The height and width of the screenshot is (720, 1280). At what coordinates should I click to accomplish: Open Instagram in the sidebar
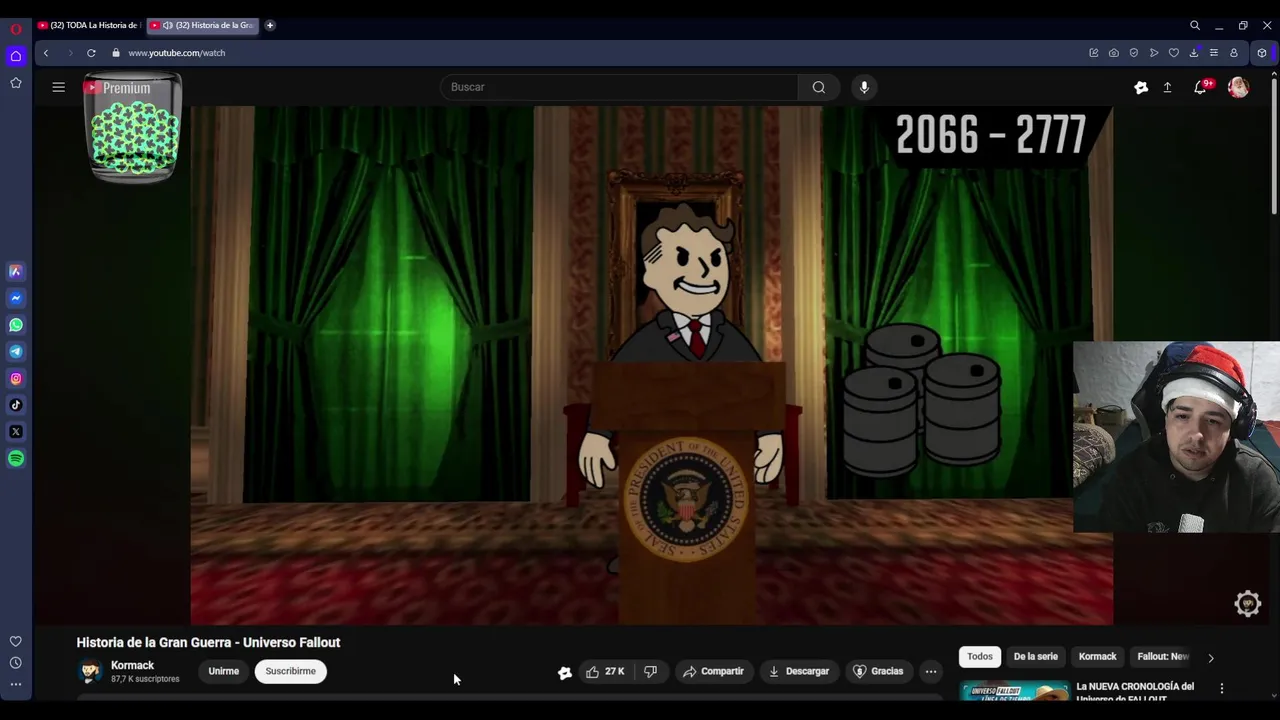[16, 378]
